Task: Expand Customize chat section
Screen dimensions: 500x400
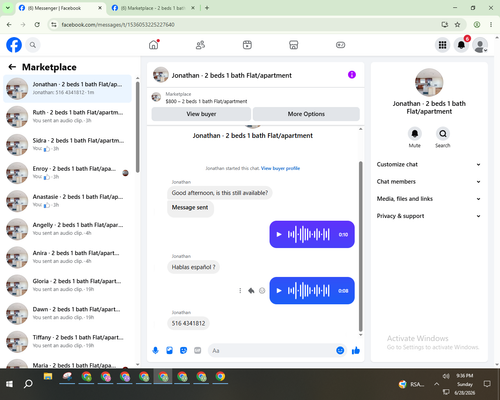Action: click(429, 164)
